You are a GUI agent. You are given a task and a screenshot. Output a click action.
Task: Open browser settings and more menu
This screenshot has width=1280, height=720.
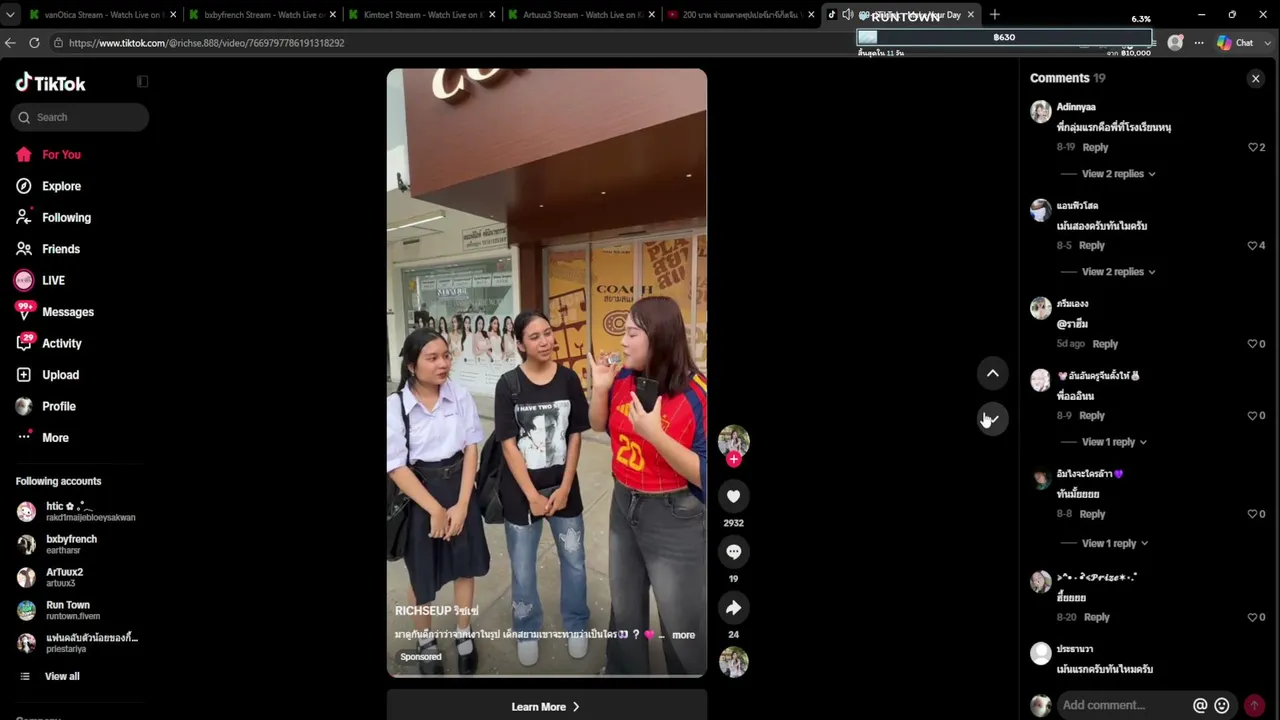1199,43
